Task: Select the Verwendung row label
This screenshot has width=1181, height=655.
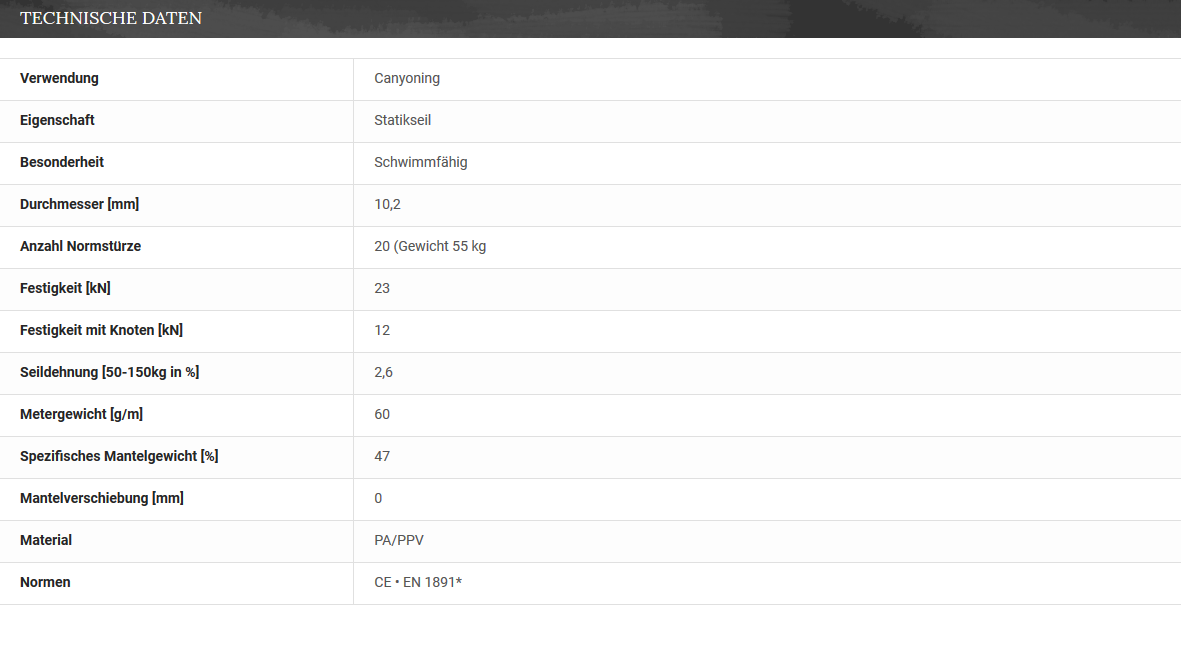Action: (x=60, y=78)
